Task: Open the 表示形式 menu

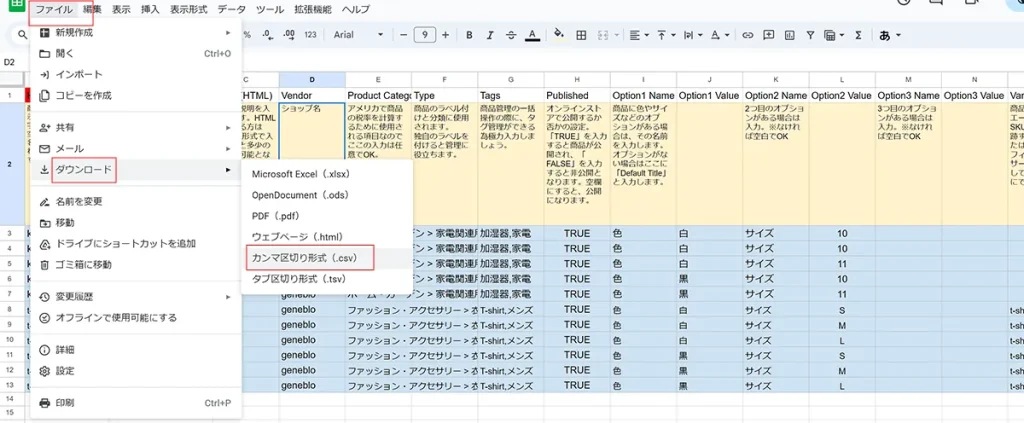Action: click(188, 10)
